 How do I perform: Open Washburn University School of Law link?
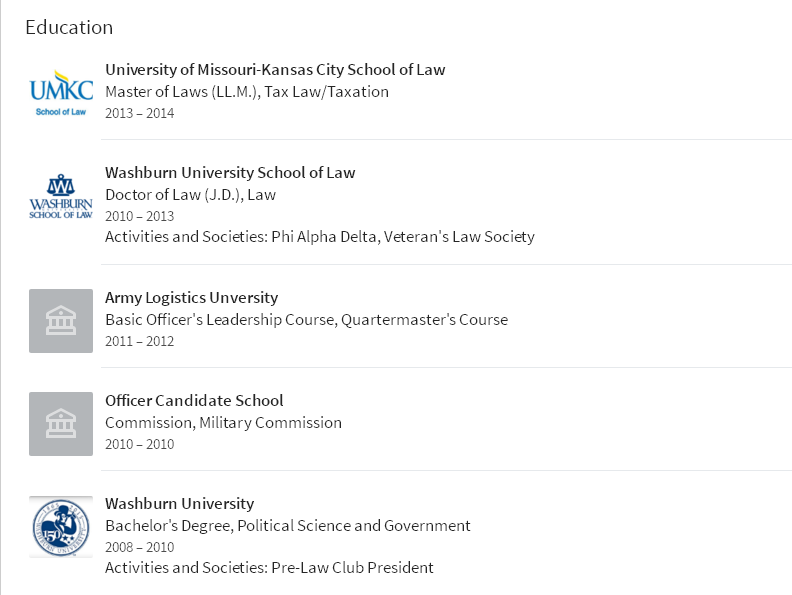pyautogui.click(x=230, y=173)
